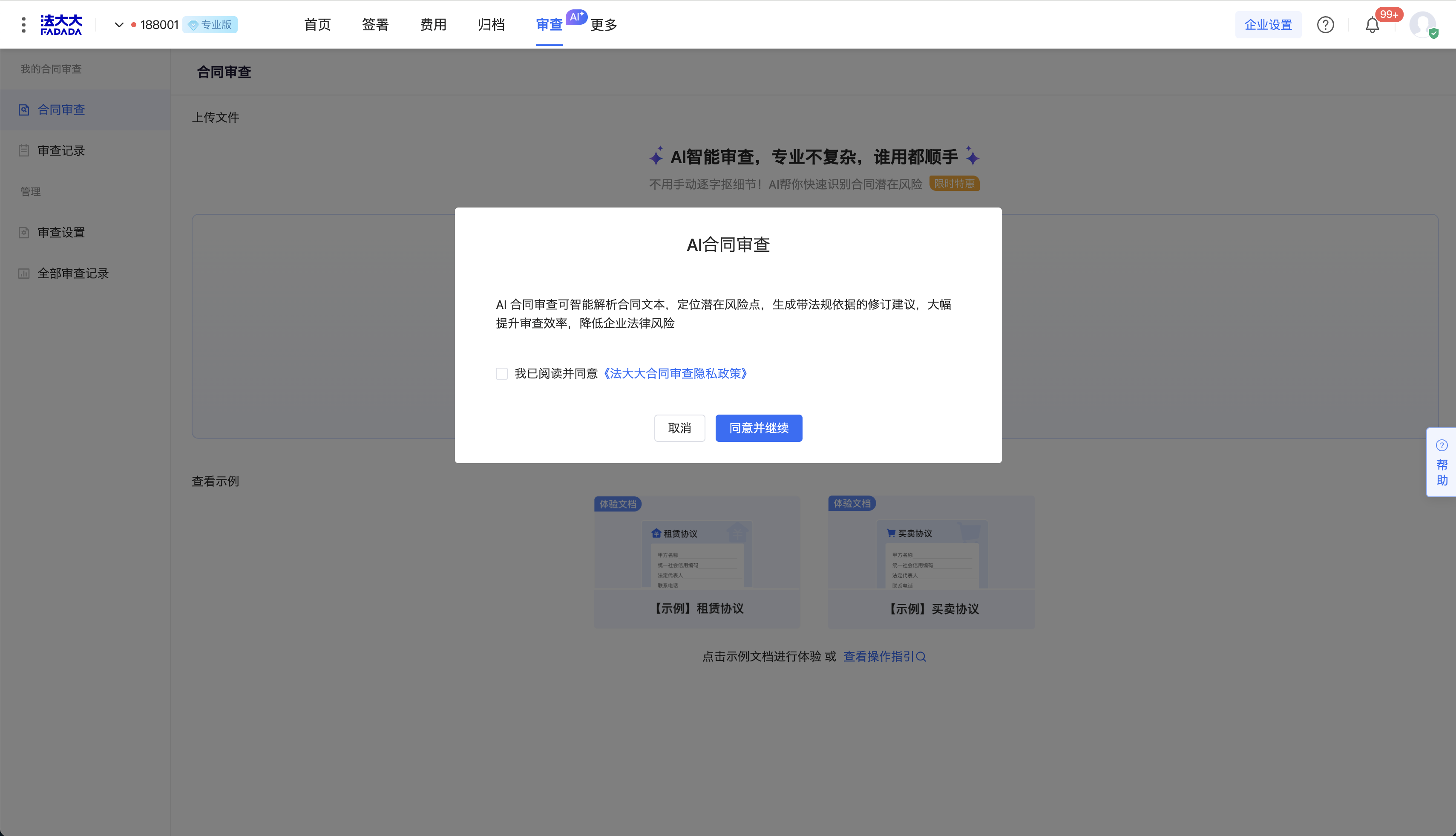Expand the 更多 navigation menu

[604, 25]
